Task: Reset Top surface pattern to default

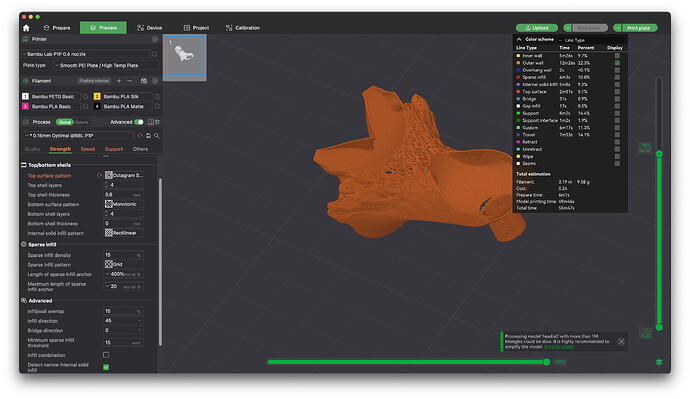Action: (99, 176)
